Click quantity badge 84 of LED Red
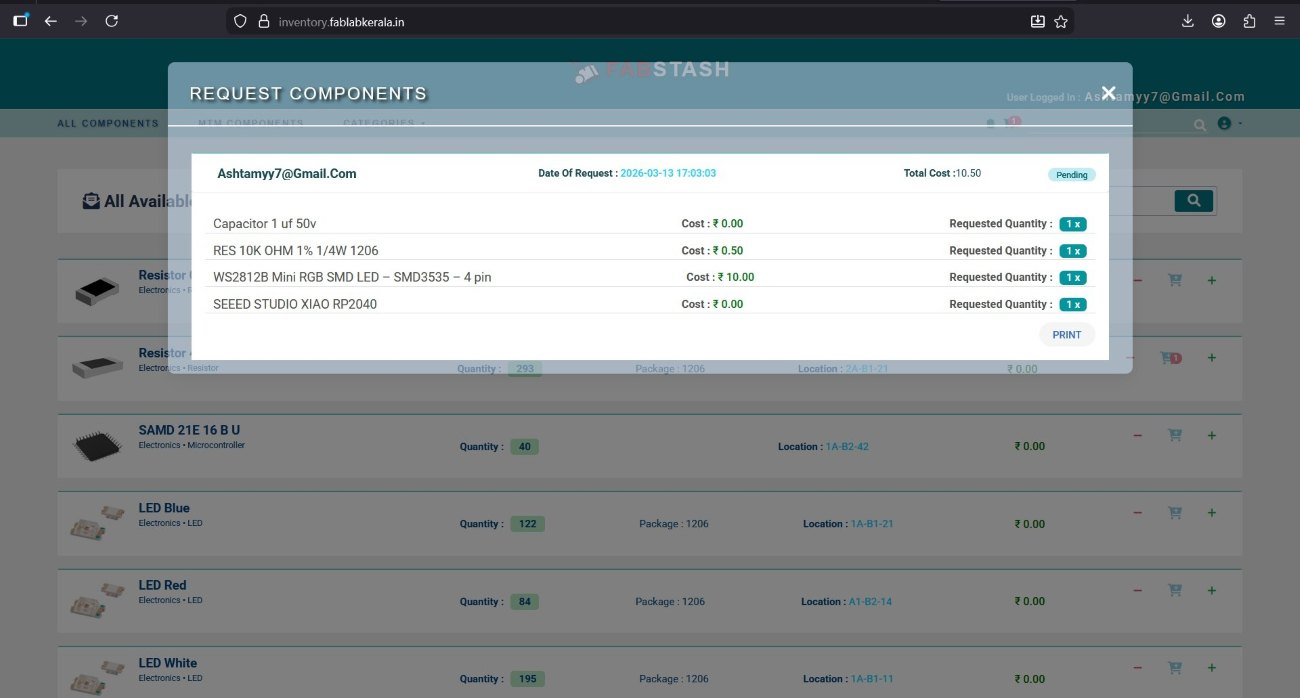The image size is (1300, 698). (x=524, y=602)
